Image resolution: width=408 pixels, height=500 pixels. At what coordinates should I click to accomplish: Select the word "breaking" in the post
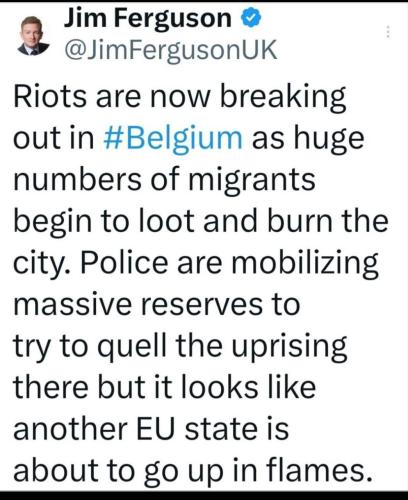pyautogui.click(x=283, y=97)
